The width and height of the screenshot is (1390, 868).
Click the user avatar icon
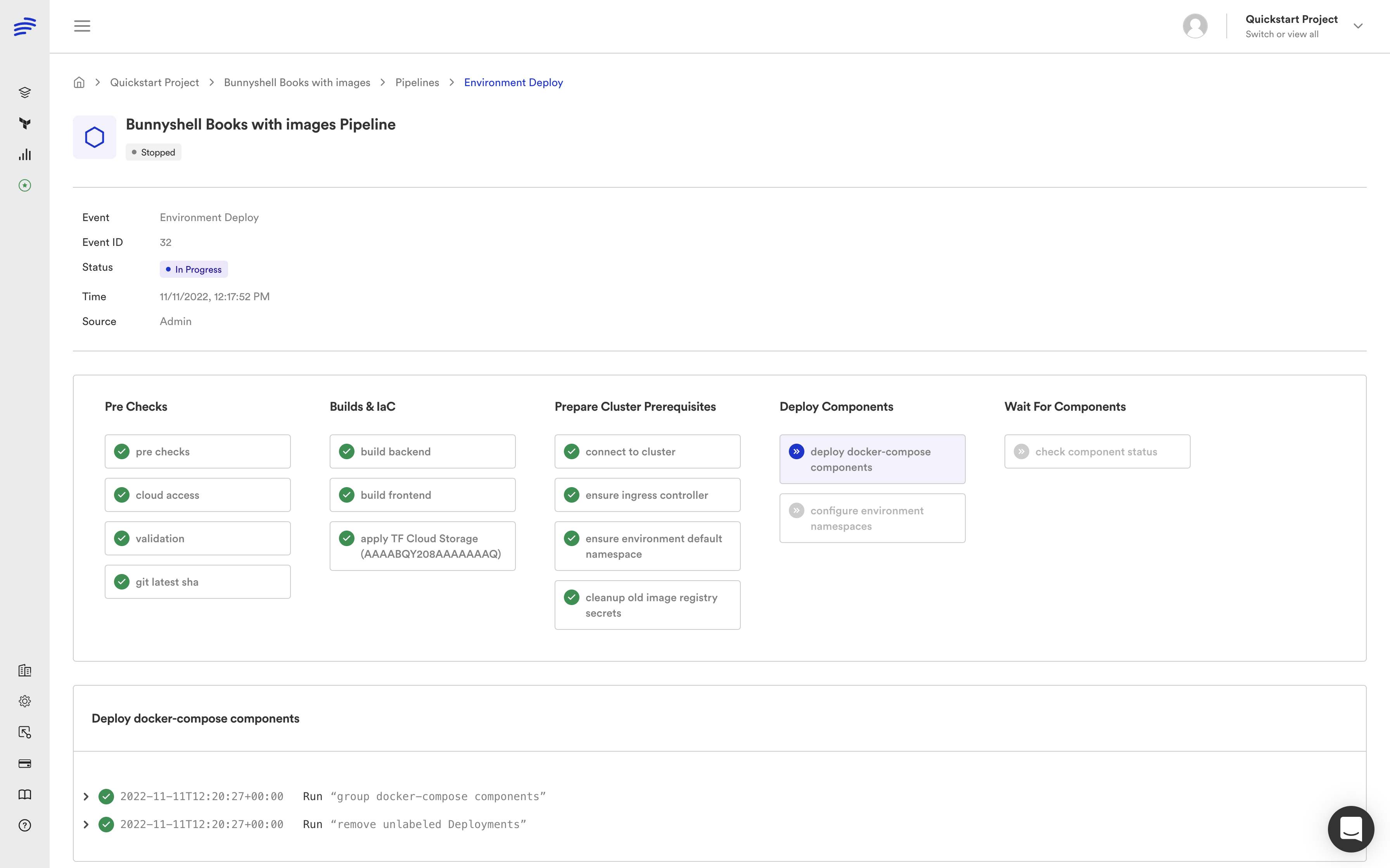[1195, 26]
